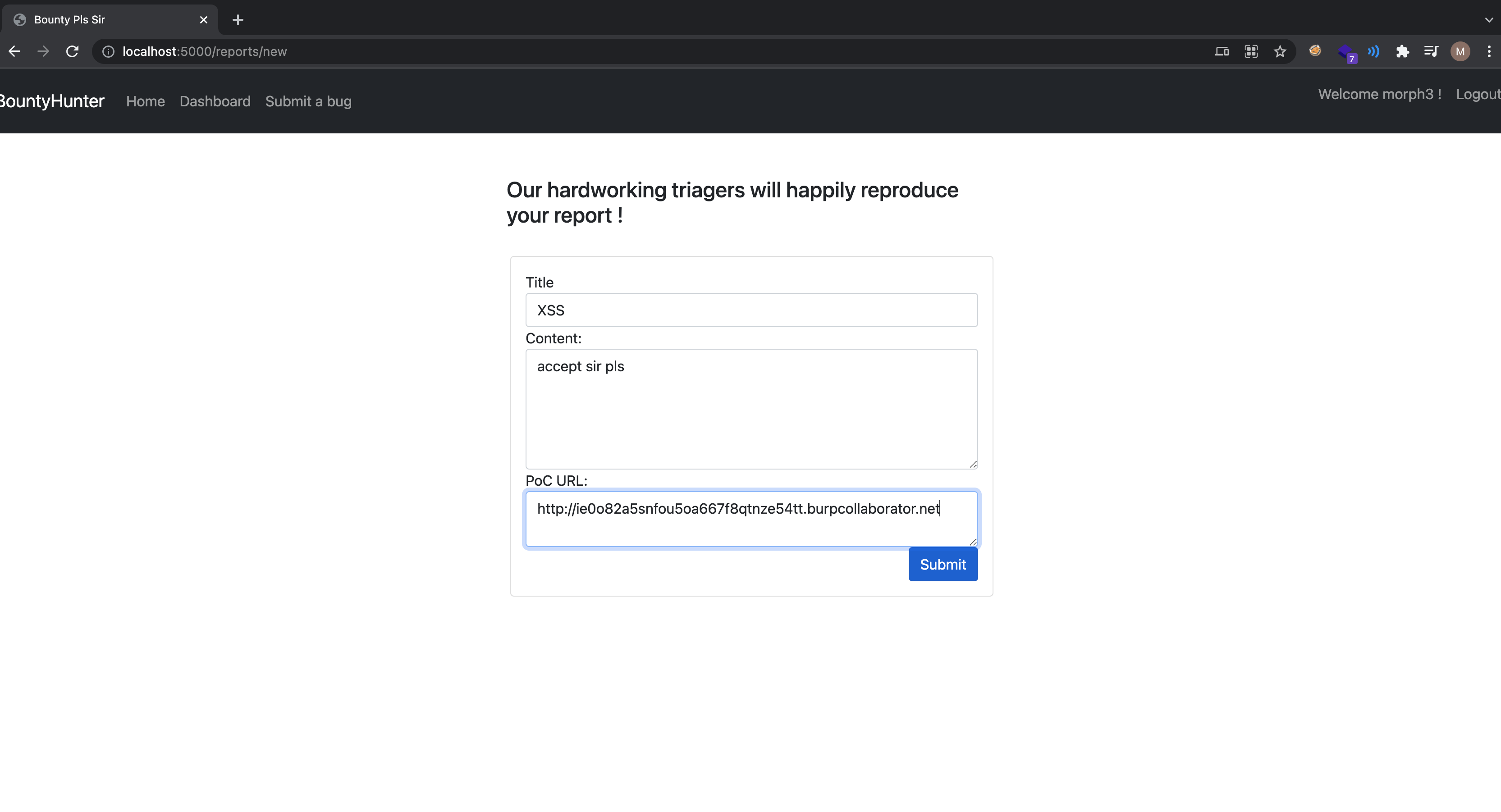1501x812 pixels.
Task: Go to Home in navbar
Action: tap(146, 101)
